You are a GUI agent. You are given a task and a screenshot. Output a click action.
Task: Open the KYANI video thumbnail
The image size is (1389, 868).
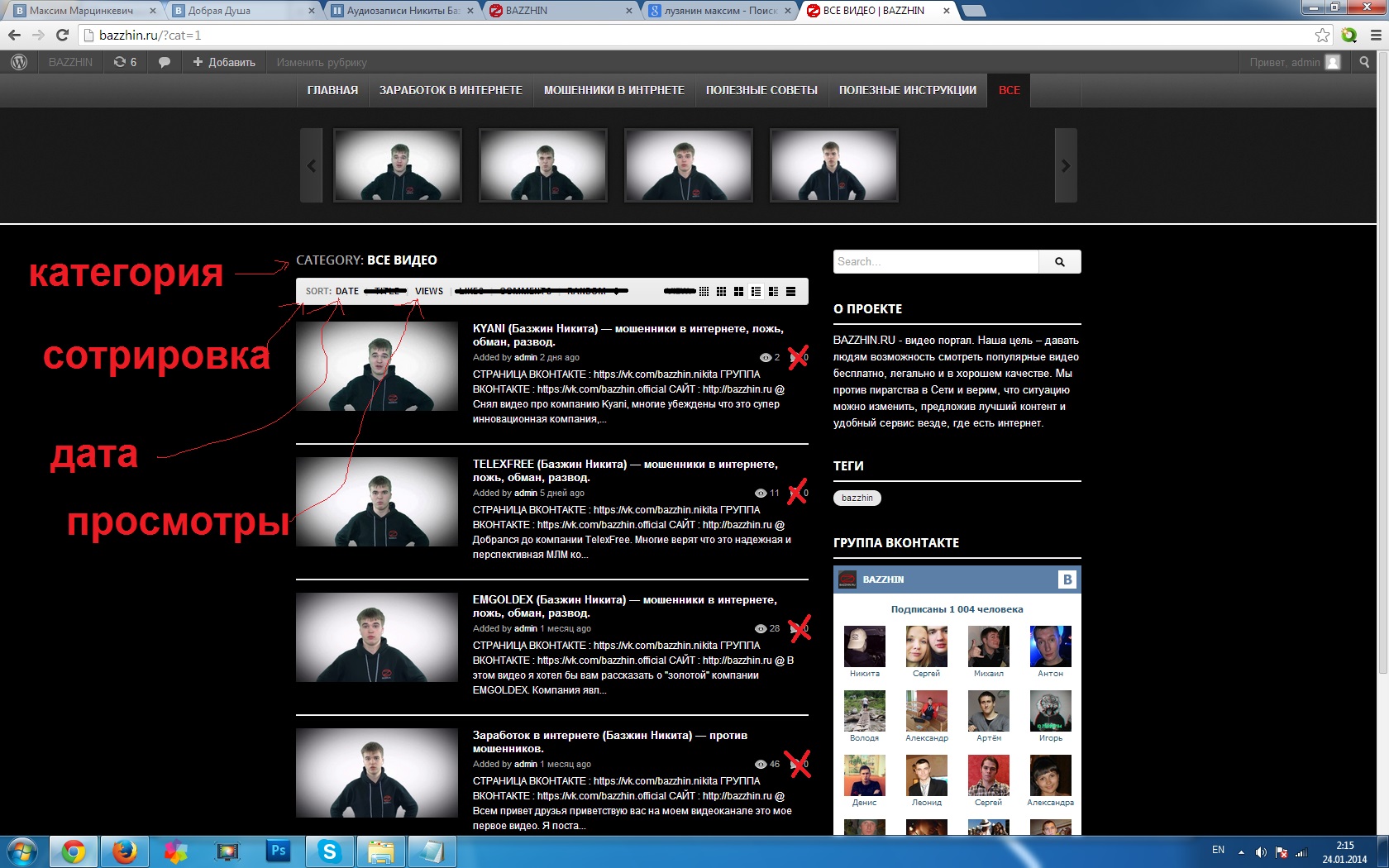click(377, 366)
